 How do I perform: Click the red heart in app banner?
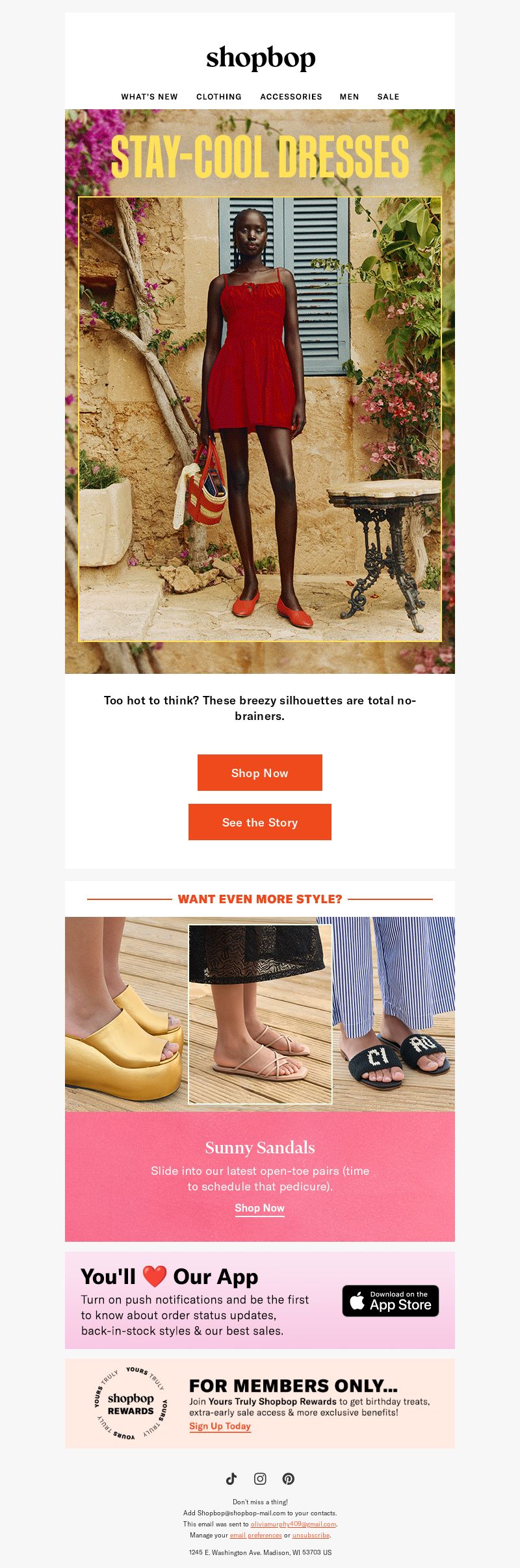coord(155,1276)
